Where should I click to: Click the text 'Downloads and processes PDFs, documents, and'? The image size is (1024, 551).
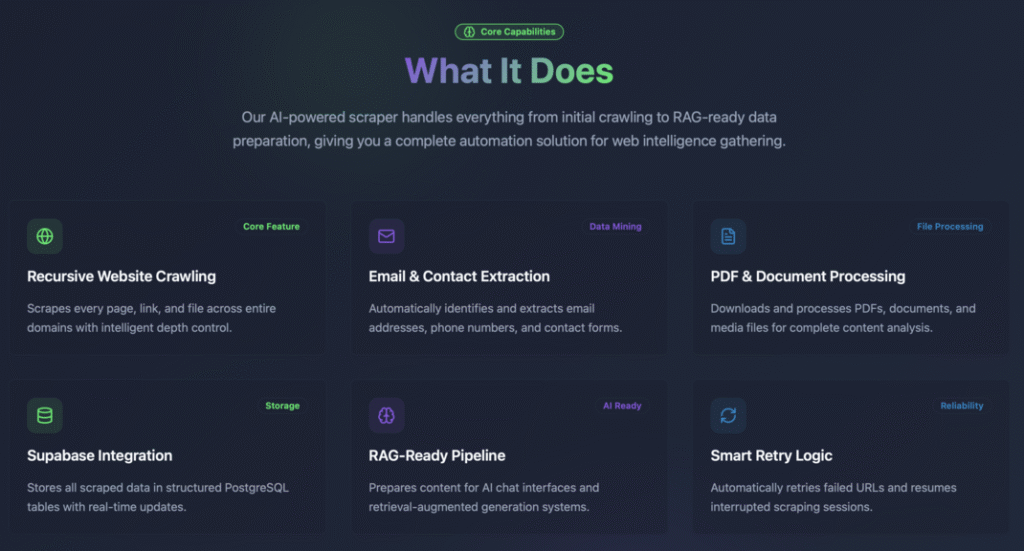tap(843, 308)
